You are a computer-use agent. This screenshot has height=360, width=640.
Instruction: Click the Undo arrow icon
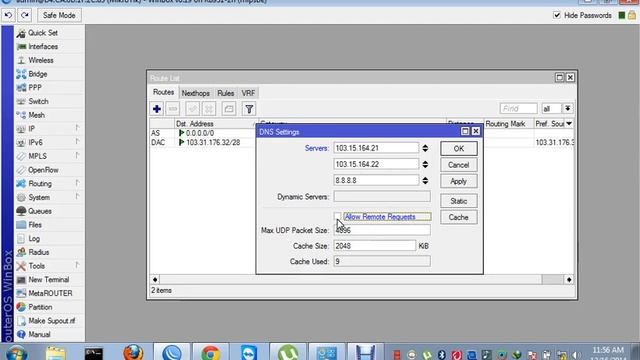pos(8,16)
